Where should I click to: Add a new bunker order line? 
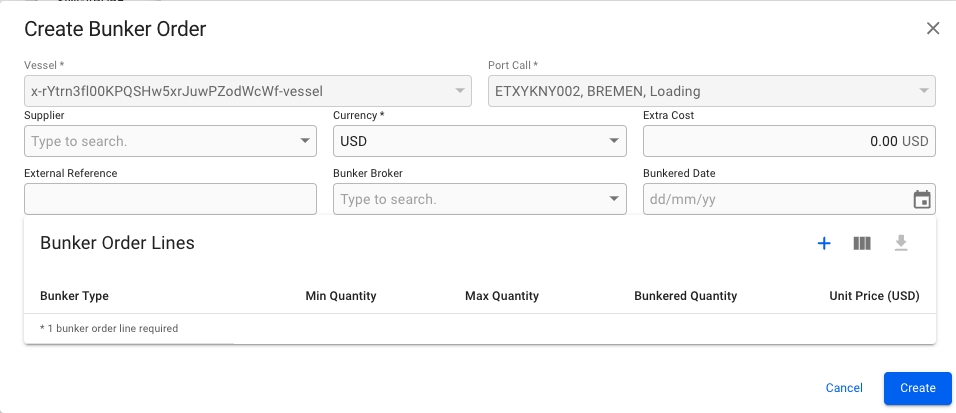click(x=824, y=243)
